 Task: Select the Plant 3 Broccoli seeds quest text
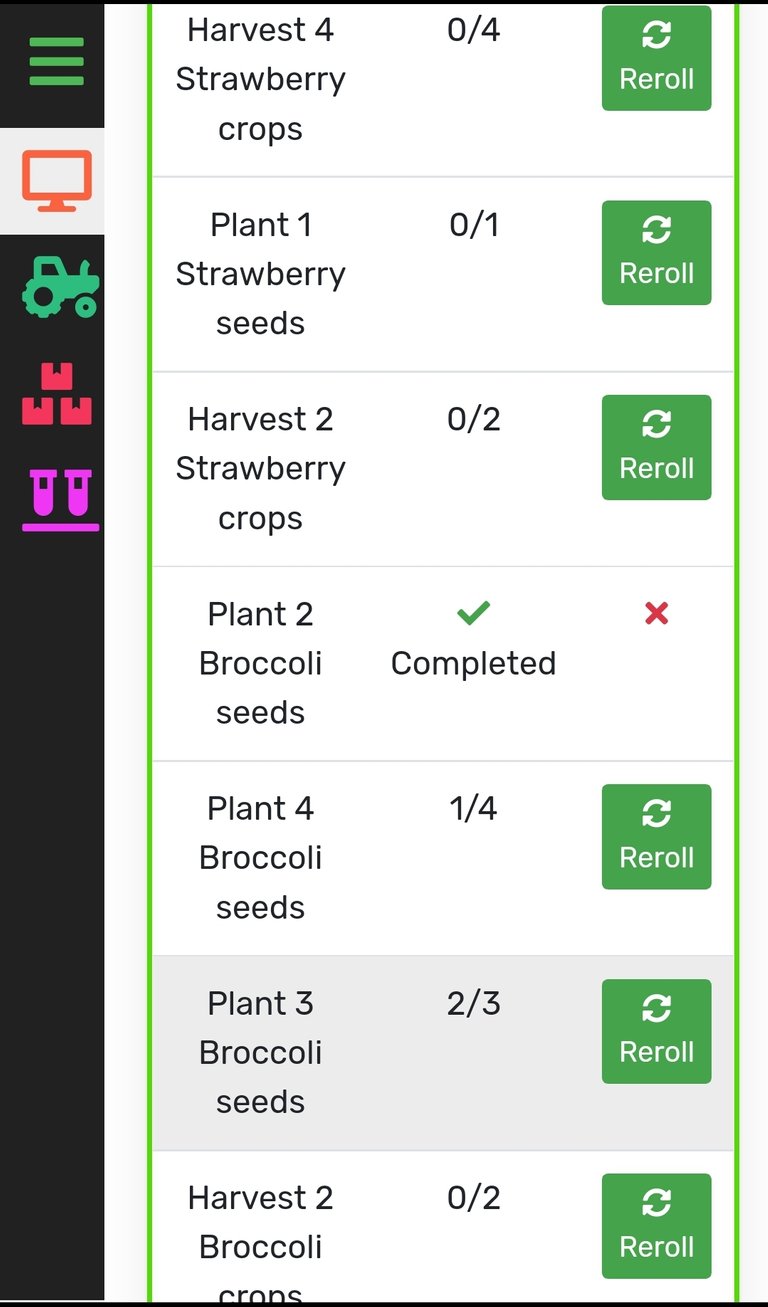click(261, 1052)
